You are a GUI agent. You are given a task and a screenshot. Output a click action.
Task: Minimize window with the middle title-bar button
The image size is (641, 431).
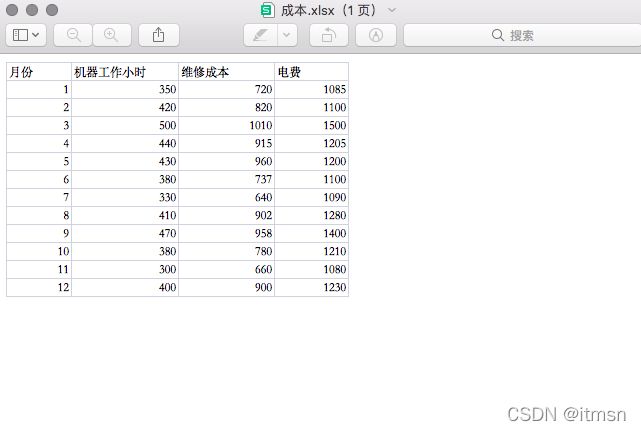tap(32, 10)
